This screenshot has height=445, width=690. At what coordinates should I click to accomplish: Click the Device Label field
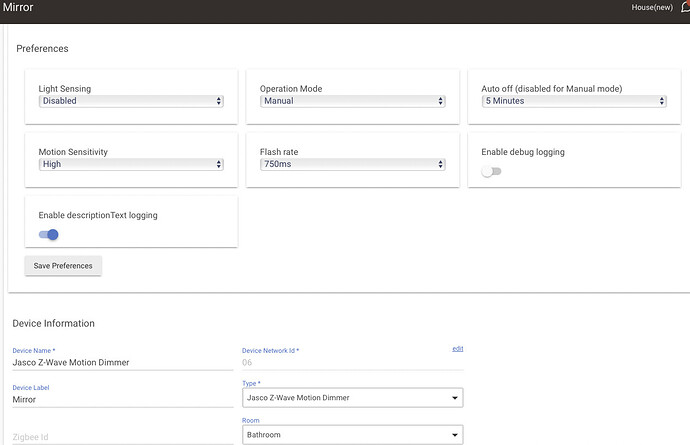pos(123,400)
